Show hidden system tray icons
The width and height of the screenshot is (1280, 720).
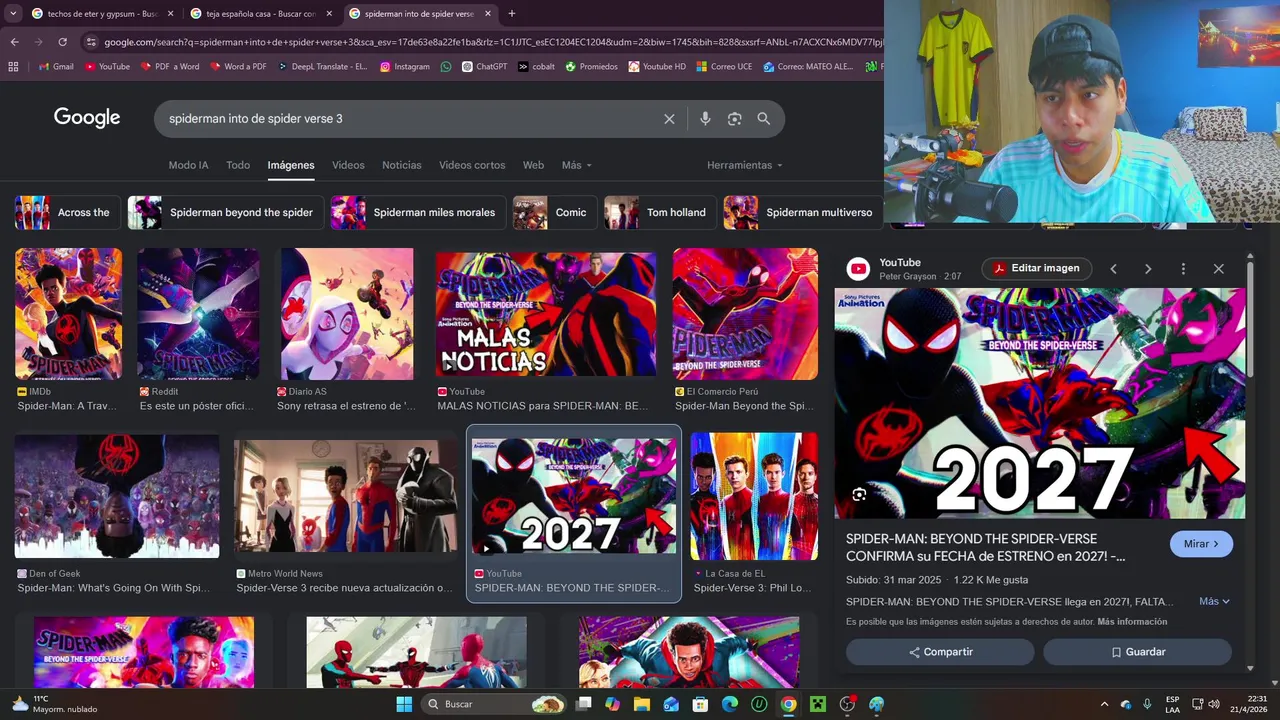(x=1104, y=704)
